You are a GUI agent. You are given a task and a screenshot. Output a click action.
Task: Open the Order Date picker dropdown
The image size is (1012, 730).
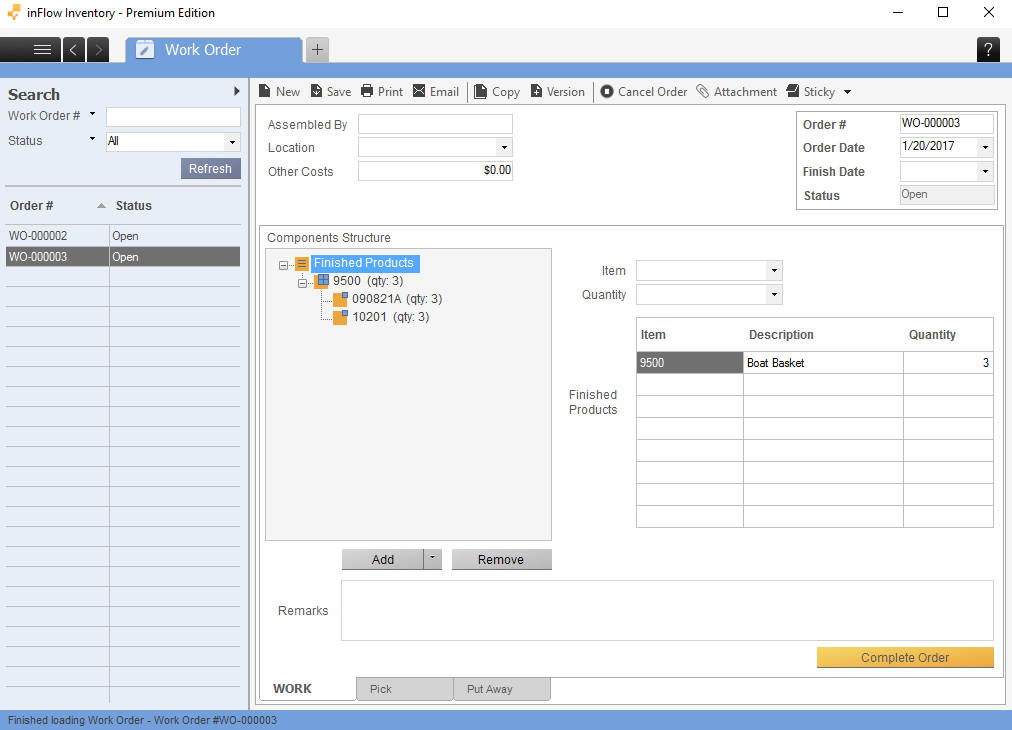pyautogui.click(x=985, y=147)
